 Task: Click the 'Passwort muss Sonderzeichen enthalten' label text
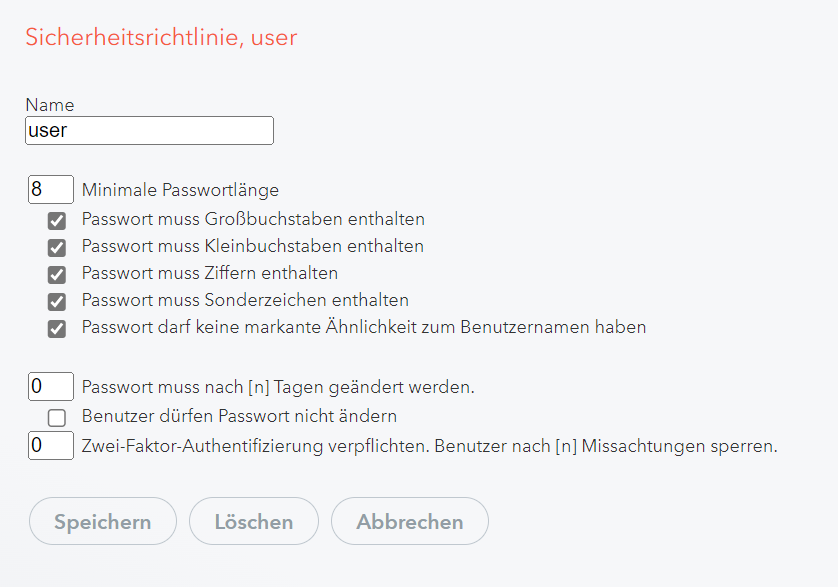click(245, 300)
